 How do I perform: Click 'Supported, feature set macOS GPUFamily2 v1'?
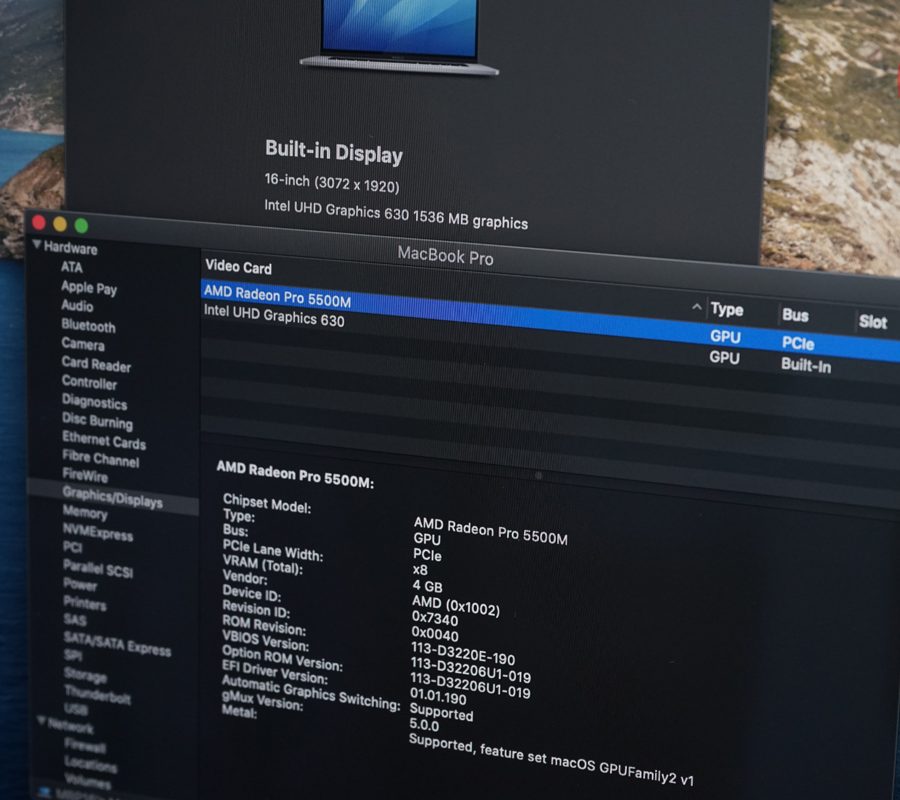pos(551,760)
